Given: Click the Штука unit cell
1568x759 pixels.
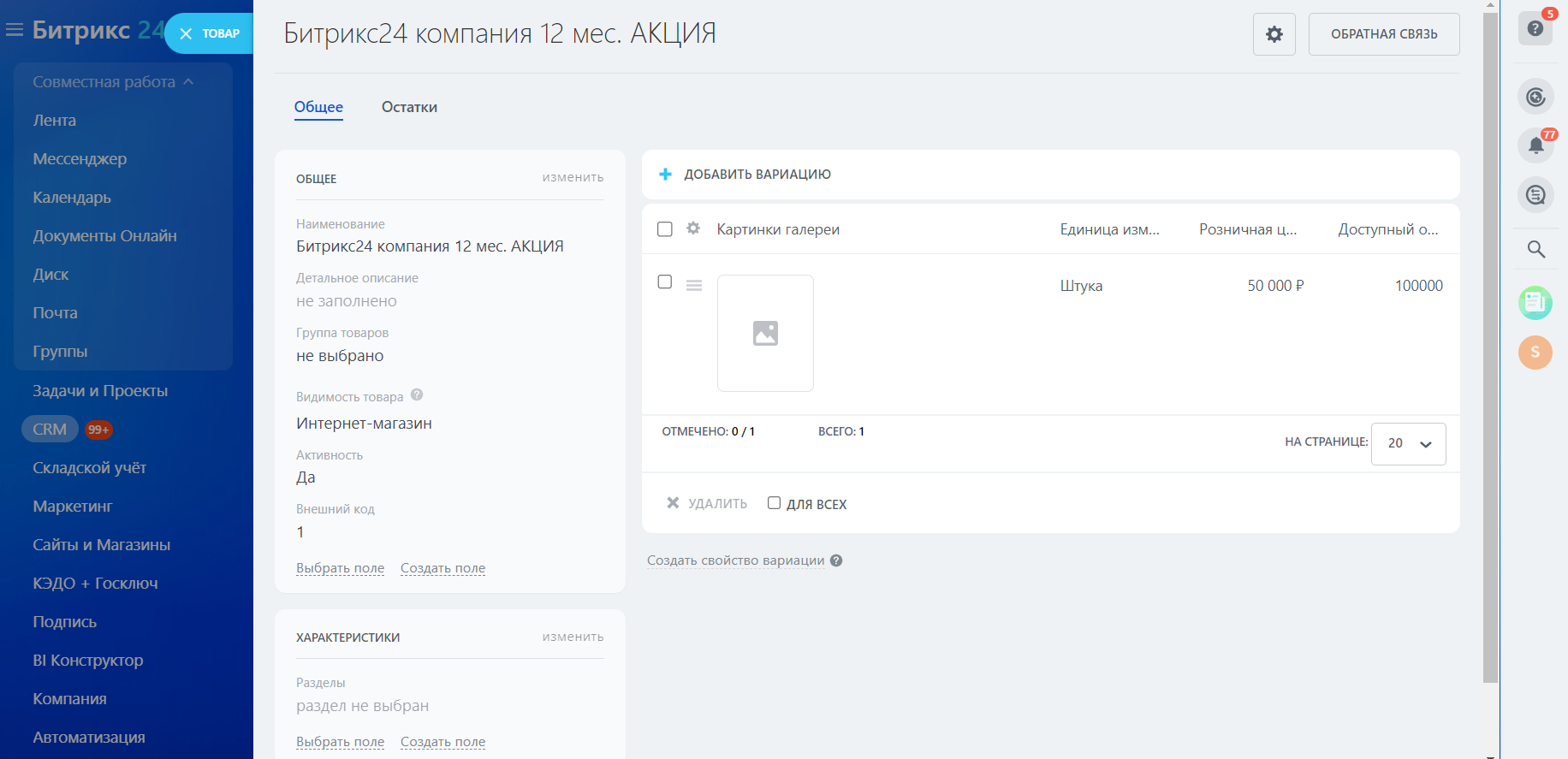Looking at the screenshot, I should tap(1081, 286).
